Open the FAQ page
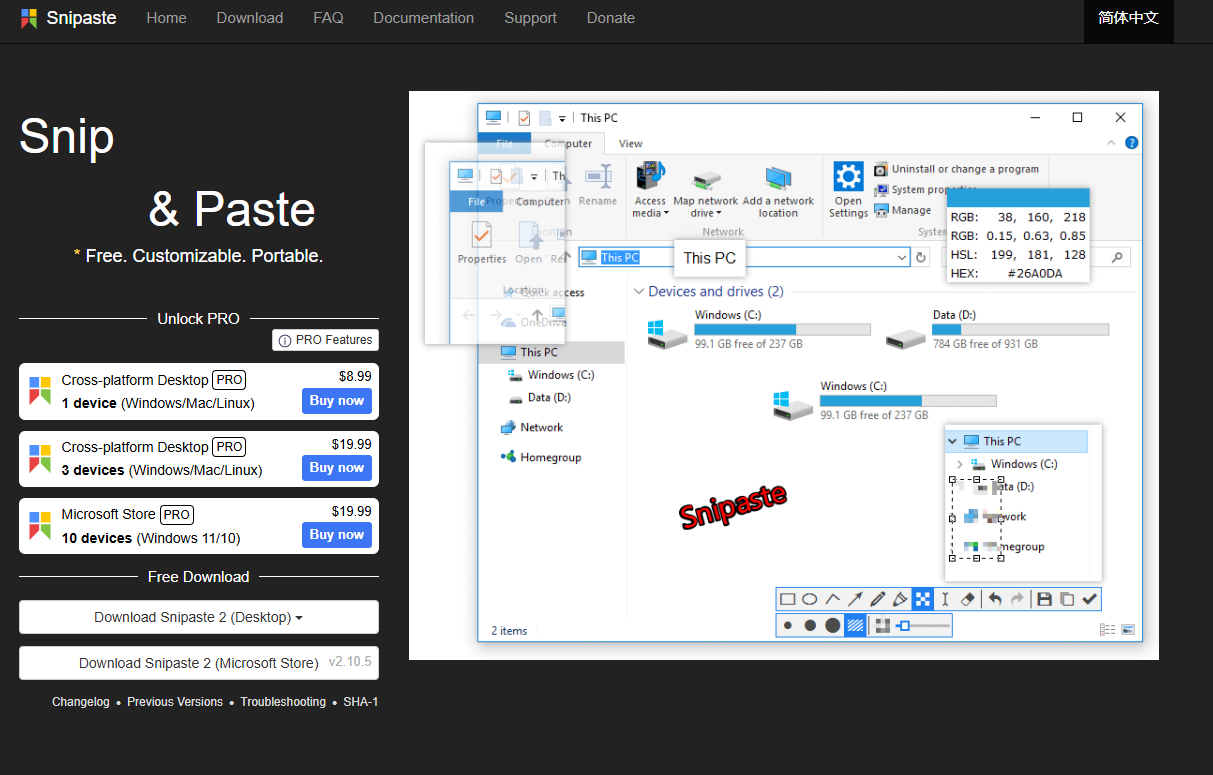This screenshot has height=775, width=1213. [x=328, y=18]
